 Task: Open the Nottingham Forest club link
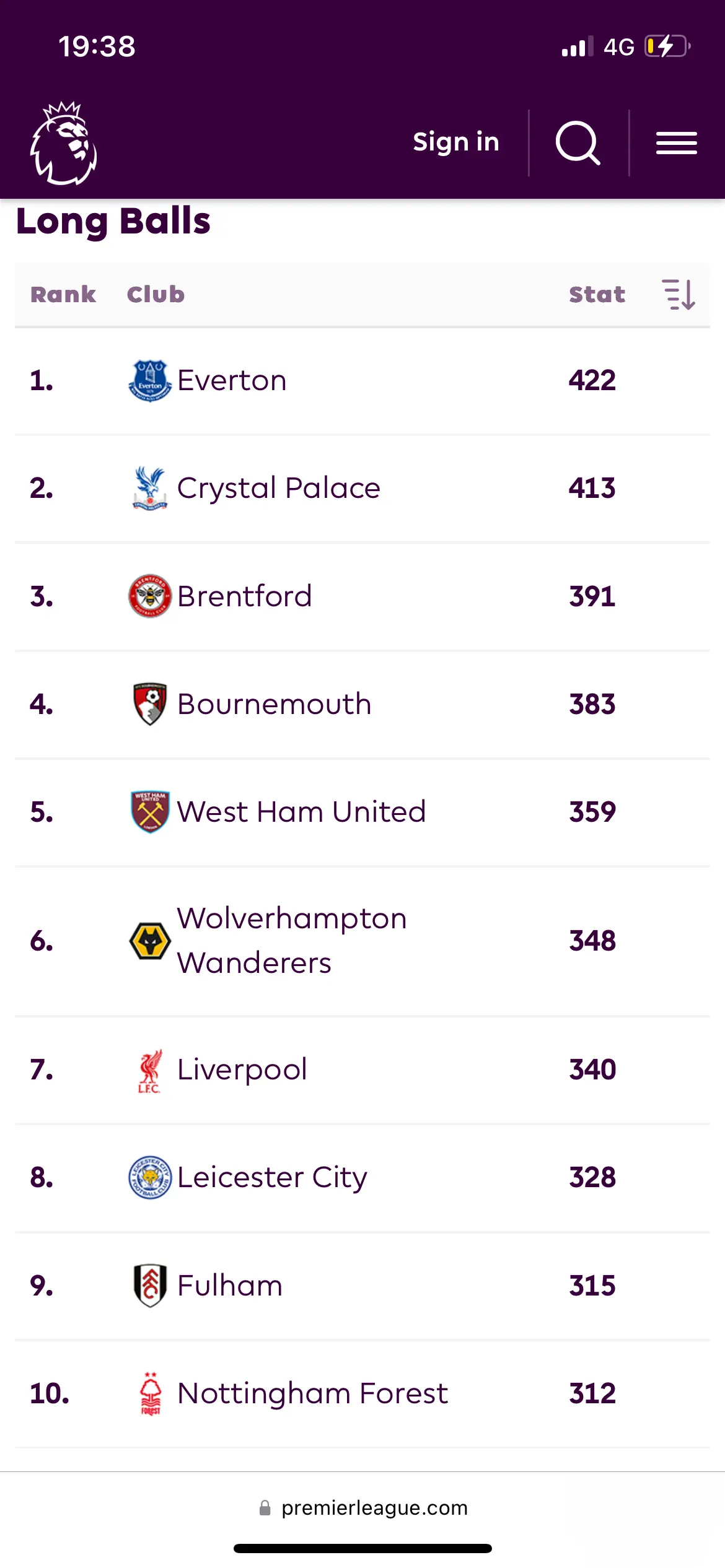tap(312, 1393)
